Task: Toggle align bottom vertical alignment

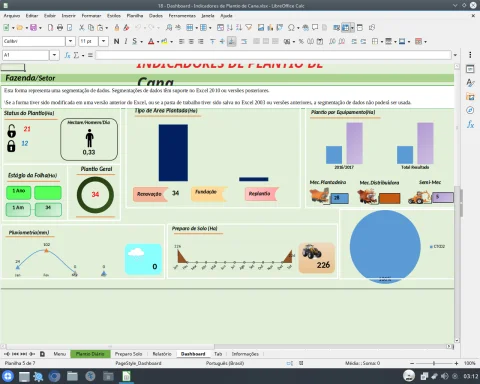Action: coord(232,41)
